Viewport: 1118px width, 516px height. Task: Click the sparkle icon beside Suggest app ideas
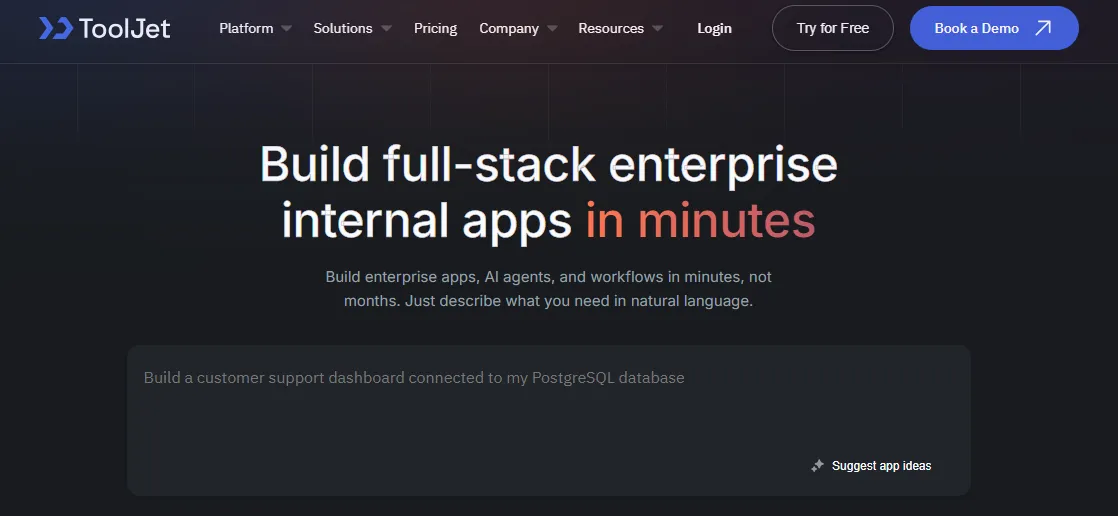[x=818, y=465]
